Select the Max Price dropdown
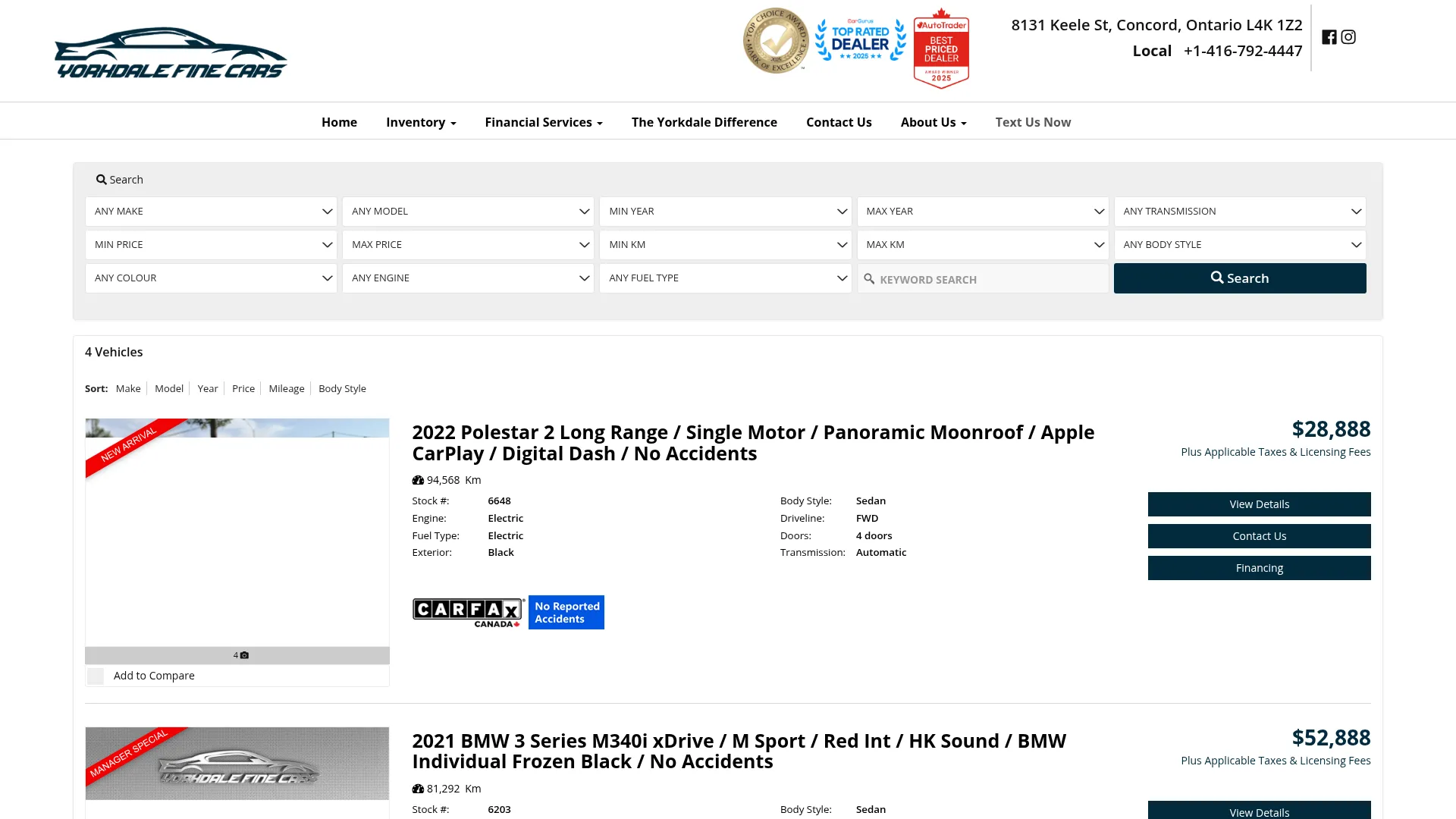Viewport: 1456px width, 819px height. click(x=468, y=245)
